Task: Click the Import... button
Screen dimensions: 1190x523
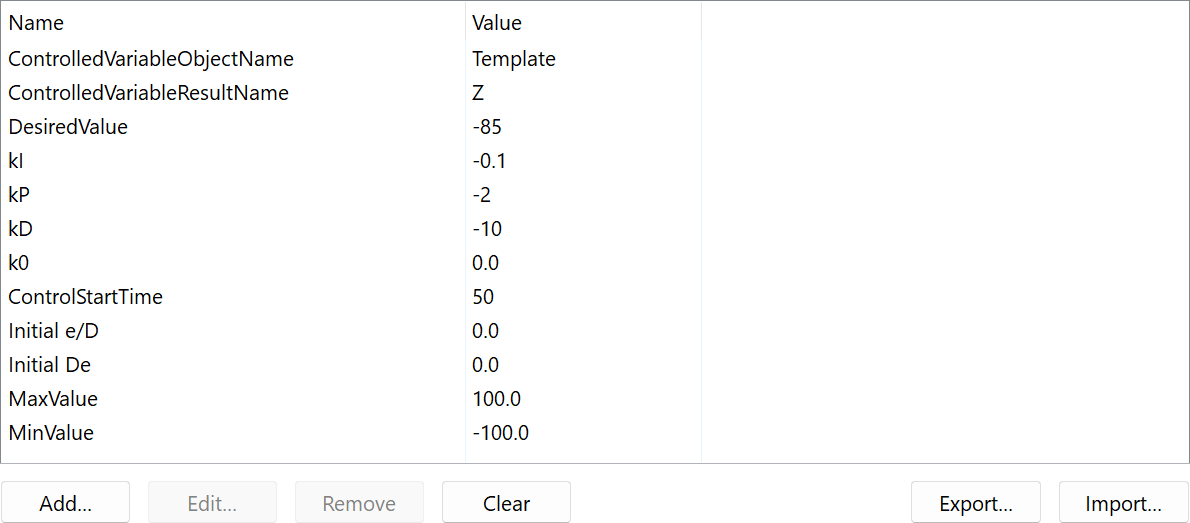Action: pos(1123,503)
